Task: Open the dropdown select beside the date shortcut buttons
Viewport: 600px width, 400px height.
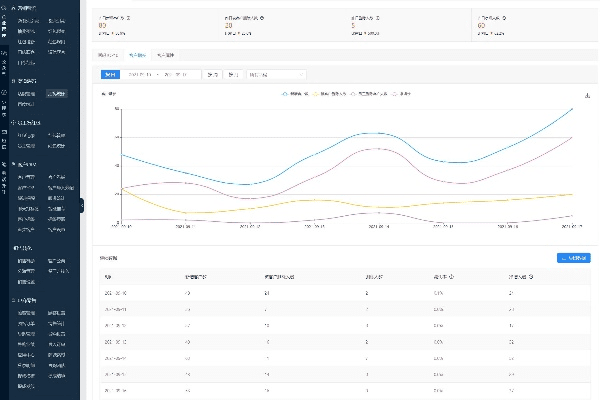Action: tap(275, 73)
